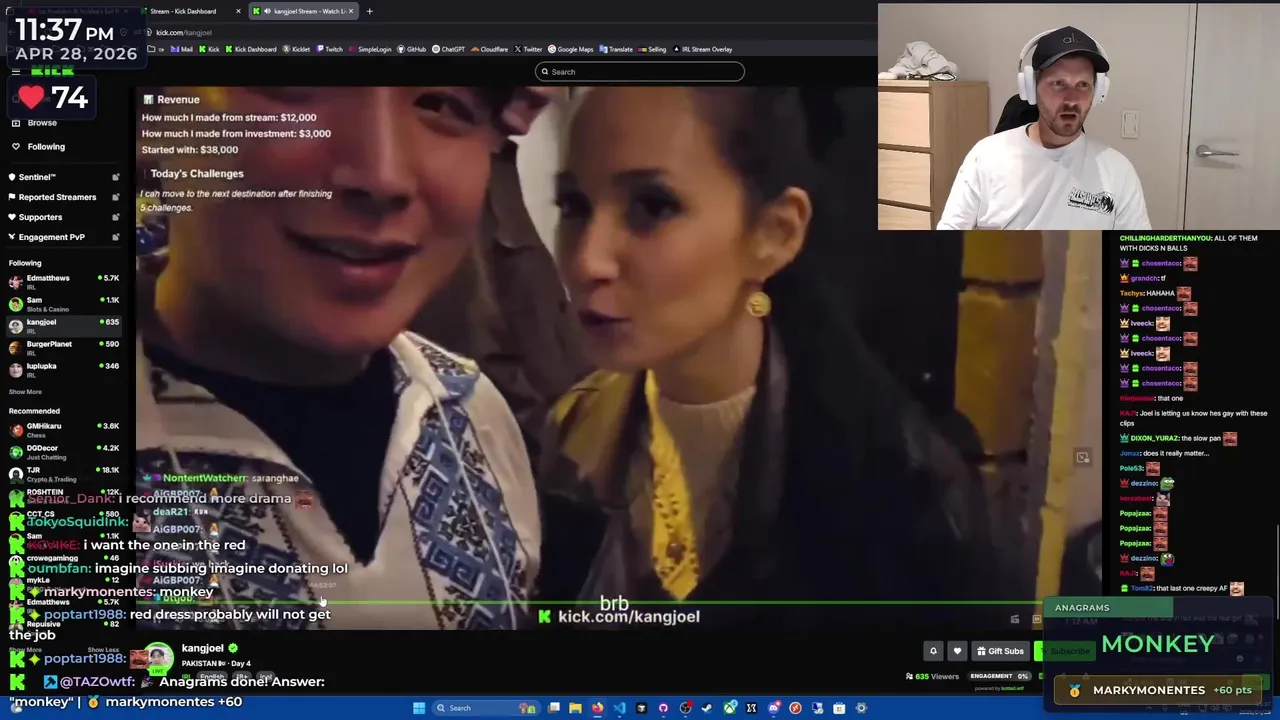Open Sam's Slots & Casino channel

coord(64,303)
